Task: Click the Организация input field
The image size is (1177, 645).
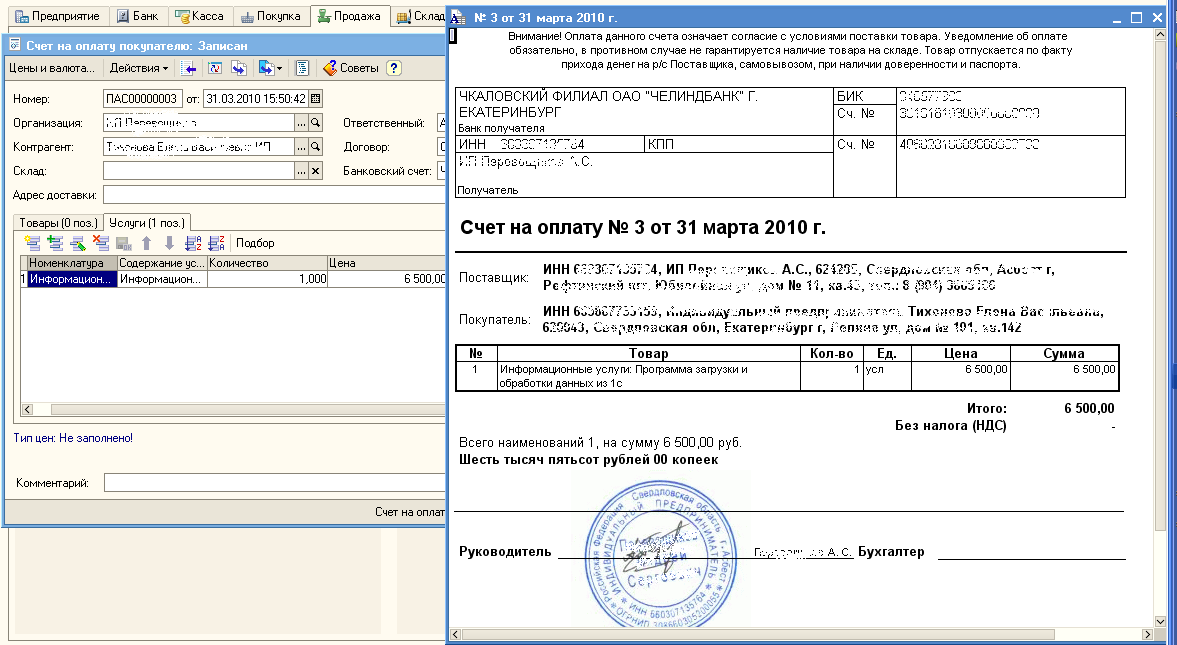Action: coord(199,123)
